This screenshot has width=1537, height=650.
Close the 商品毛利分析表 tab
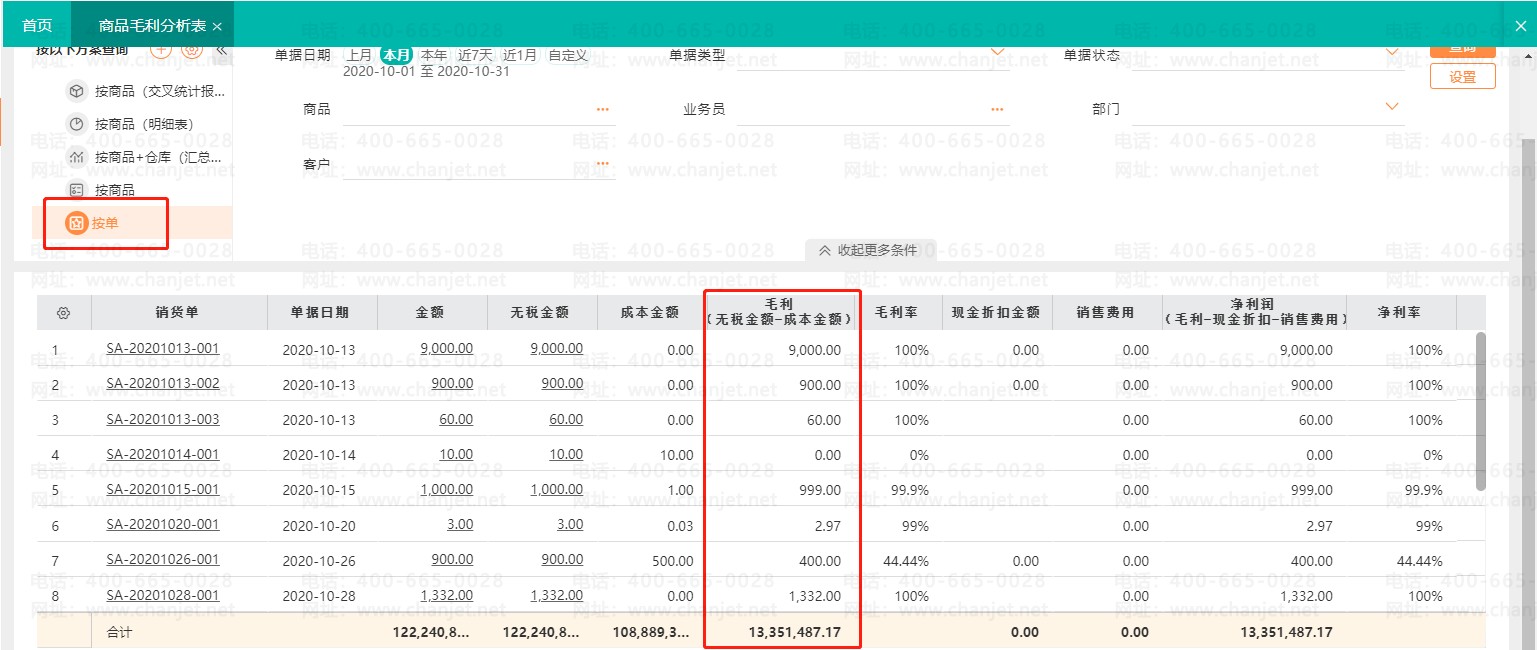pos(218,26)
